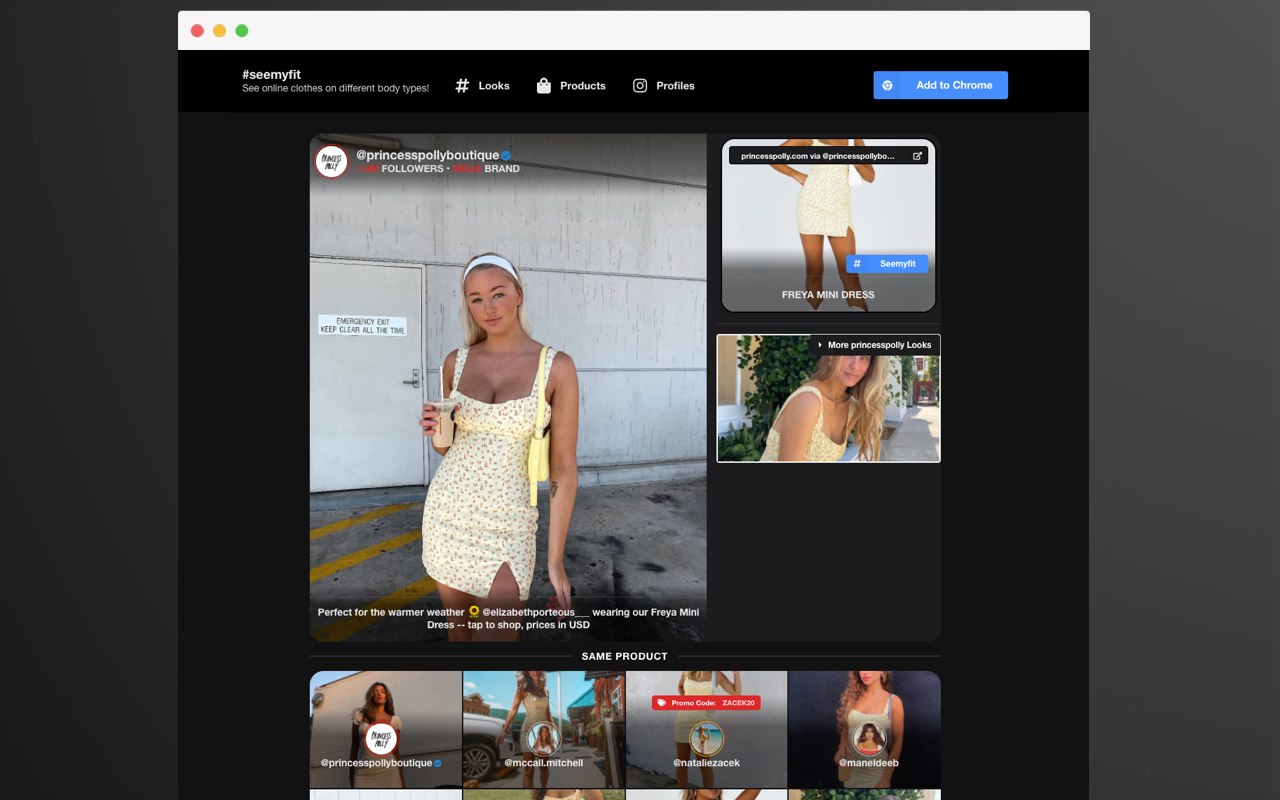This screenshot has width=1280, height=800.
Task: Click @nataliezacek username label
Action: click(706, 763)
